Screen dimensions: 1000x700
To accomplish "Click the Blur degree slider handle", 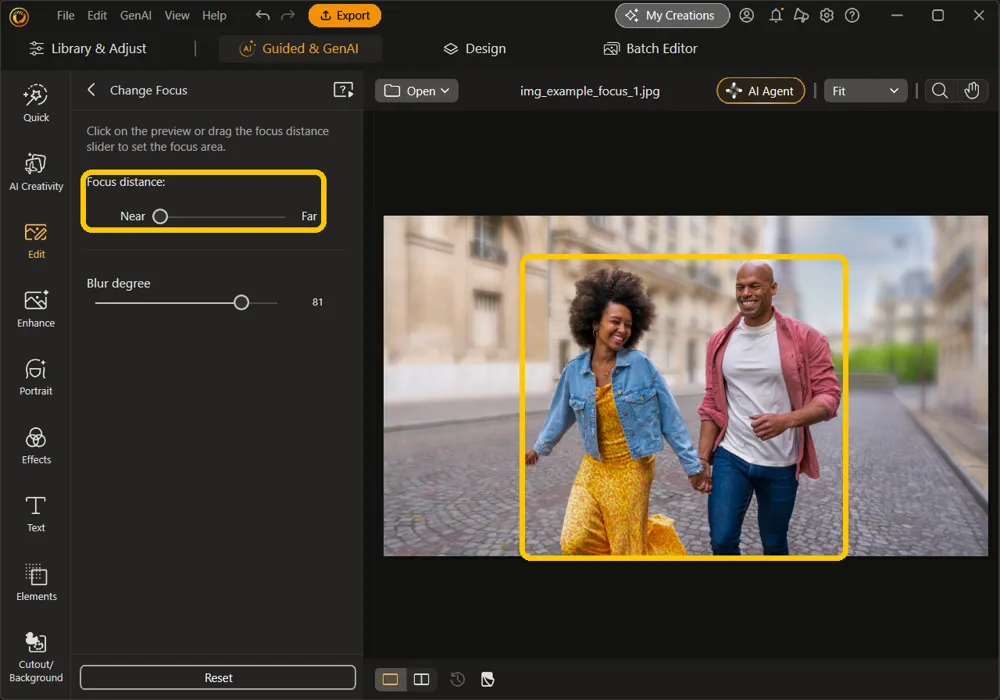I will (241, 302).
